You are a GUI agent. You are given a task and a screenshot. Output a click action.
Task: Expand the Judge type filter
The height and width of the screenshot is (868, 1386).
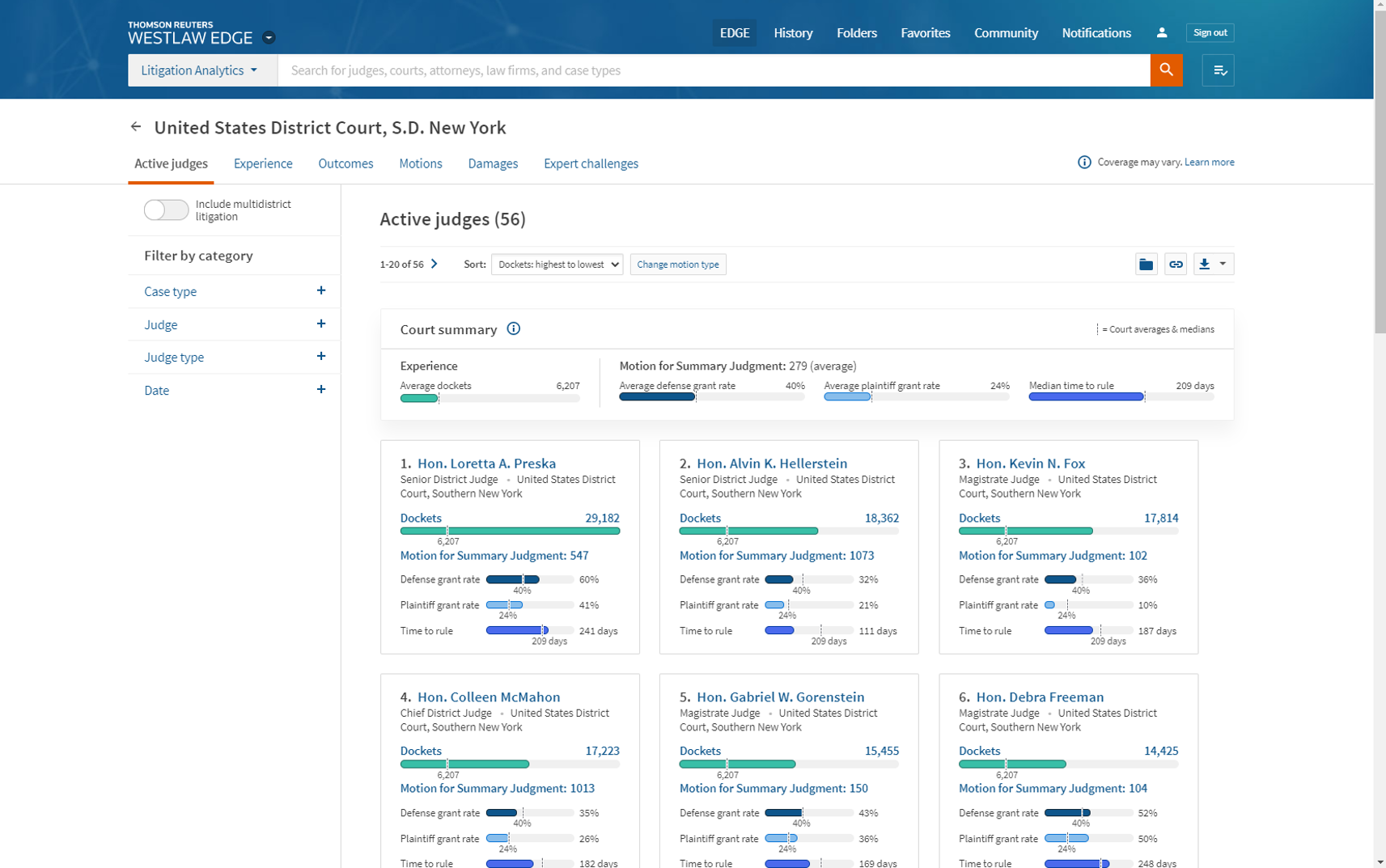pos(320,357)
